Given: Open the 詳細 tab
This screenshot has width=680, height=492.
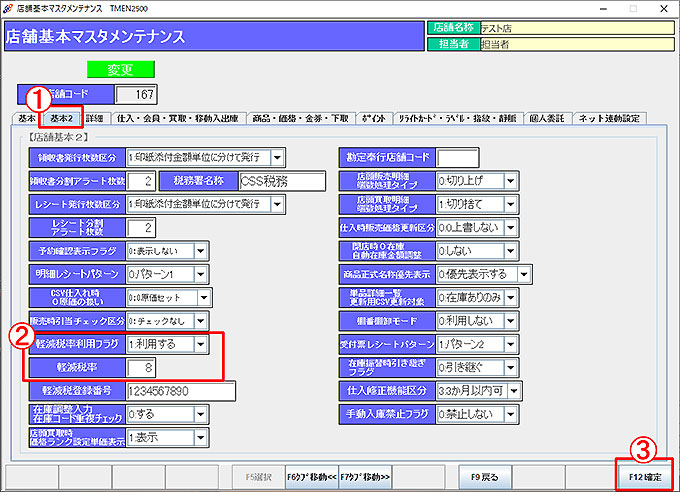Looking at the screenshot, I should (x=94, y=118).
